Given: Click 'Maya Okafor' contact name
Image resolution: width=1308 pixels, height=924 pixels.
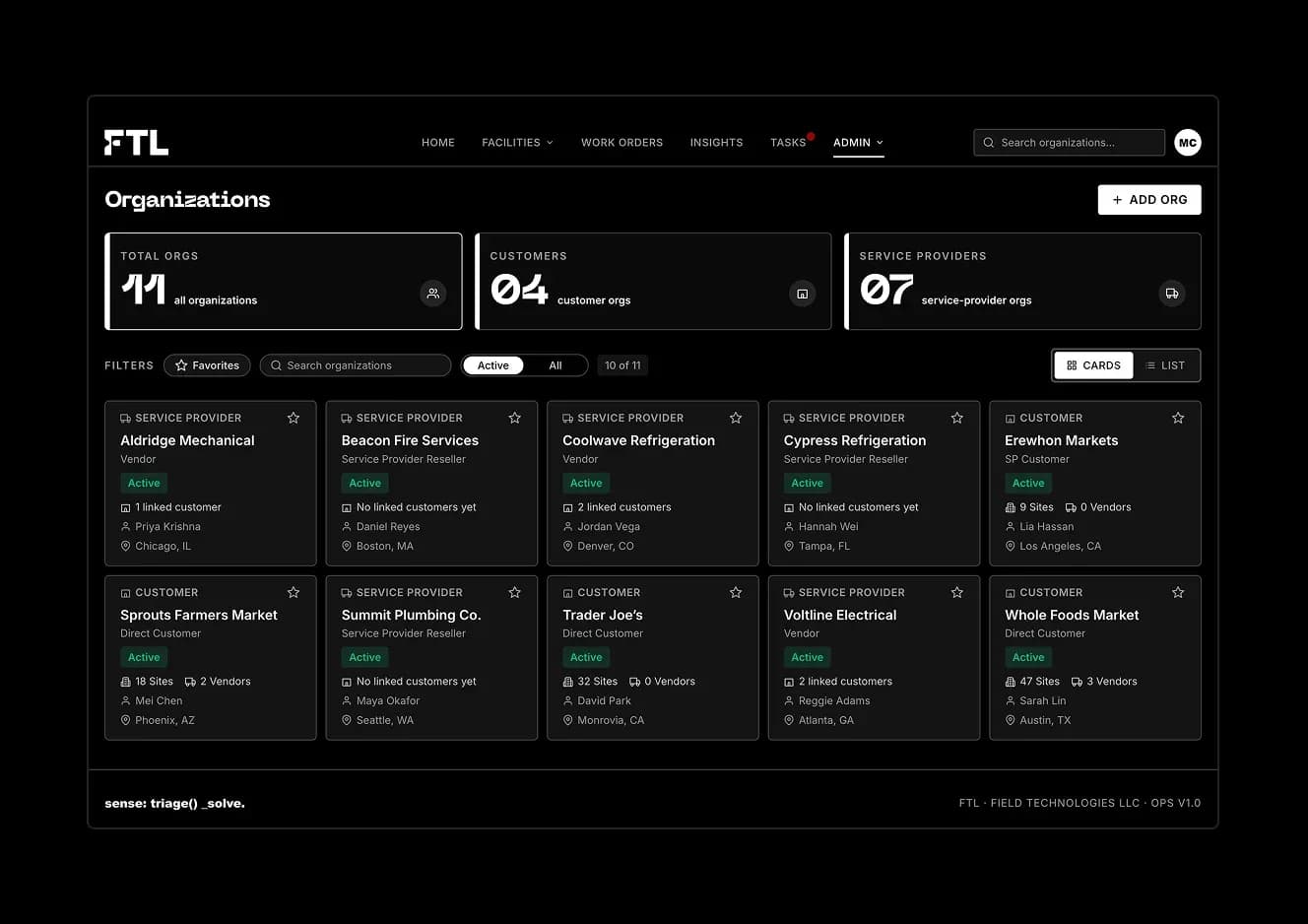Looking at the screenshot, I should click(x=388, y=701).
